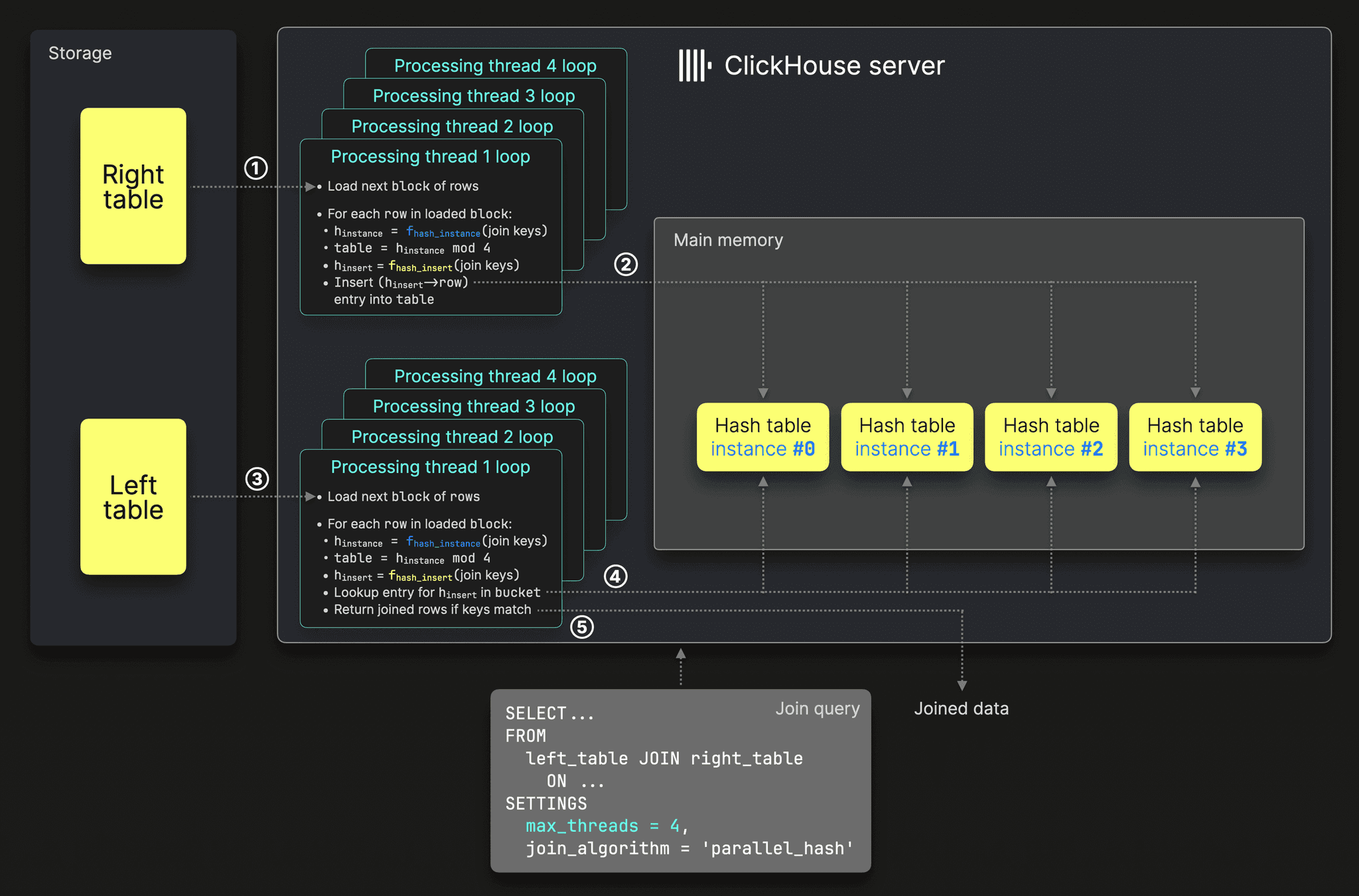Click the "ON ..." line in the query
Image resolution: width=1359 pixels, height=896 pixels.
point(575,781)
